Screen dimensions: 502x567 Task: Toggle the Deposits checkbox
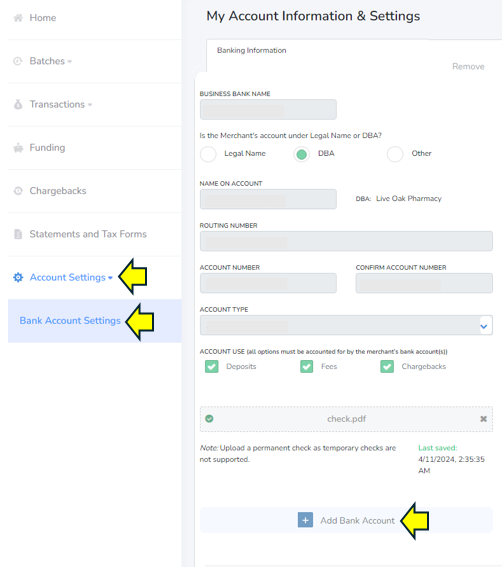coord(212,366)
